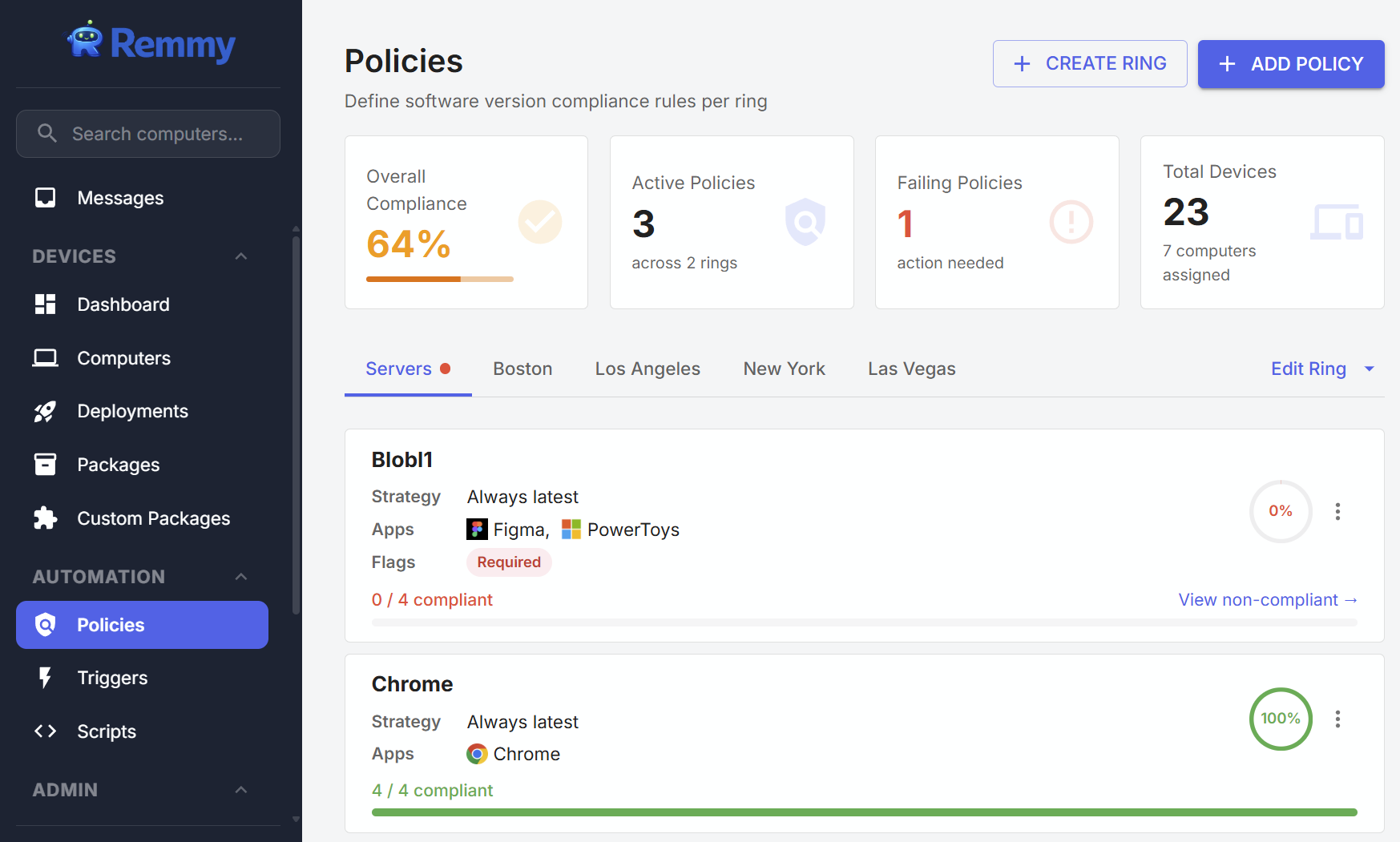
Task: Open the Edit Ring dropdown
Action: [x=1321, y=369]
